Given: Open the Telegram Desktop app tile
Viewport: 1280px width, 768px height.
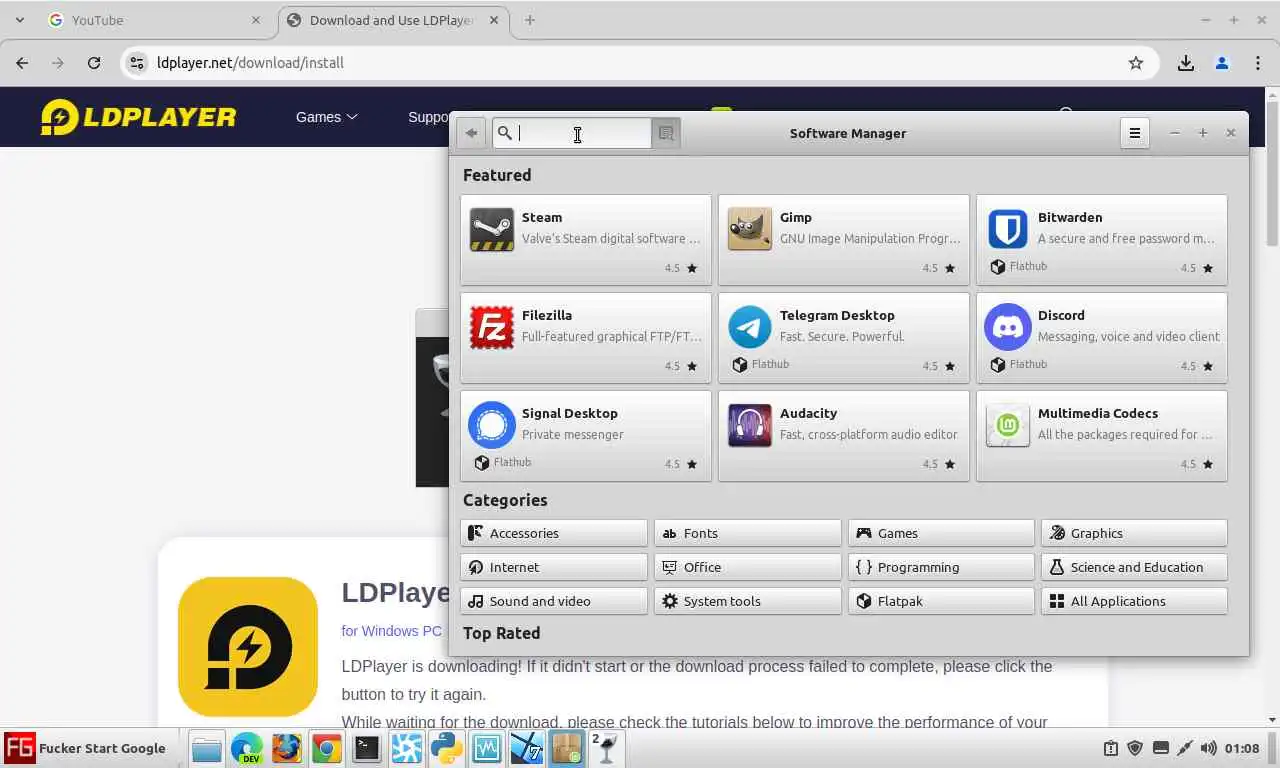Looking at the screenshot, I should click(844, 338).
